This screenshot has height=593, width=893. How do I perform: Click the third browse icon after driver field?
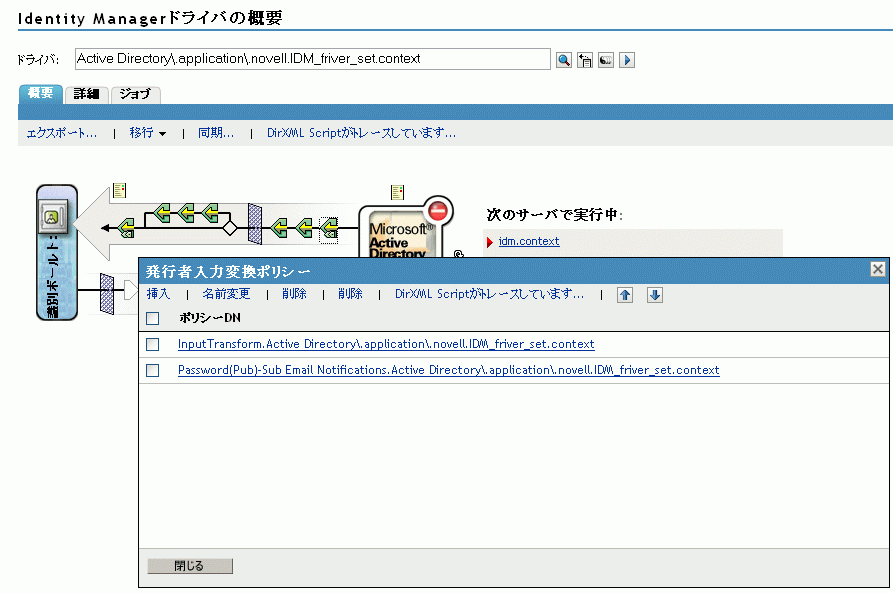(605, 60)
